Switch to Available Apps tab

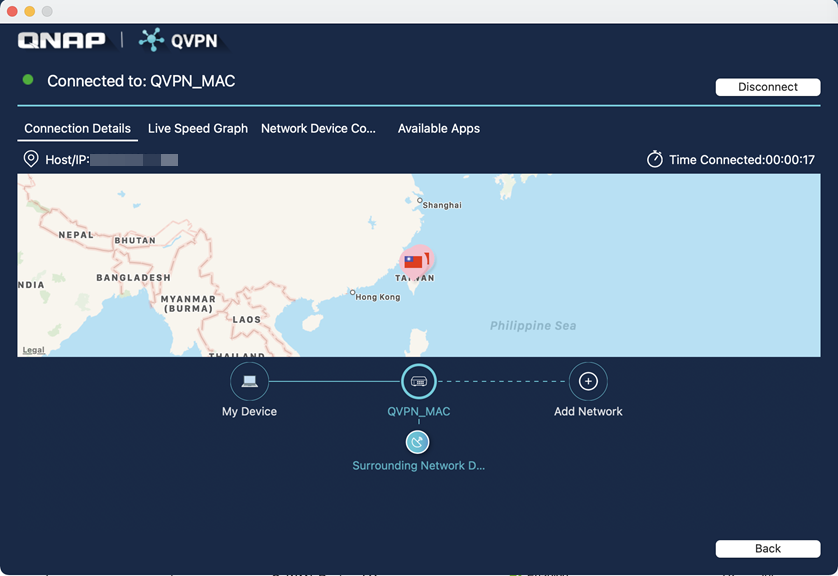tap(439, 129)
